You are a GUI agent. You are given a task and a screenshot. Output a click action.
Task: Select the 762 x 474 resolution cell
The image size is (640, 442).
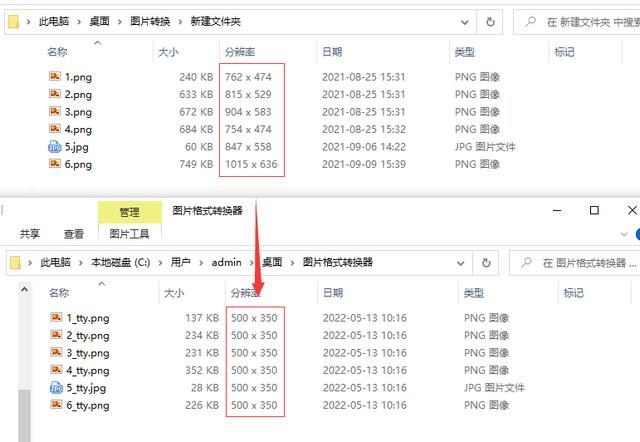tap(248, 77)
